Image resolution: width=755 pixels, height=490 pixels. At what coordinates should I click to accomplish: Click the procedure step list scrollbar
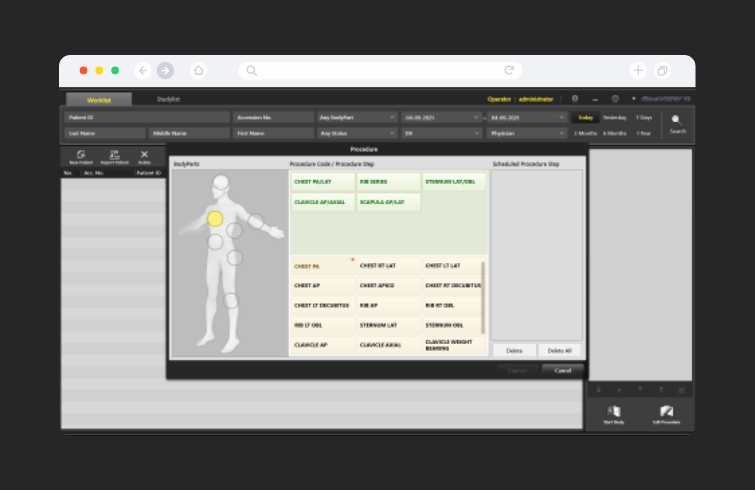[483, 297]
